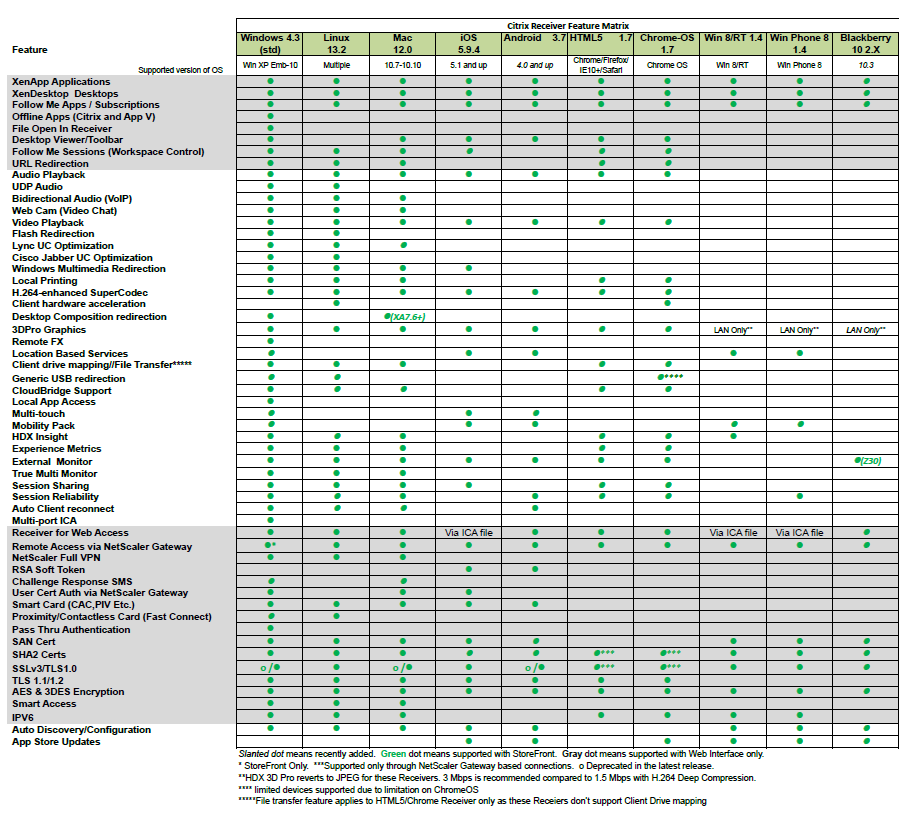The width and height of the screenshot is (911, 815).
Task: Select the Citrix Receiver Feature Matrix title
Action: tap(569, 26)
